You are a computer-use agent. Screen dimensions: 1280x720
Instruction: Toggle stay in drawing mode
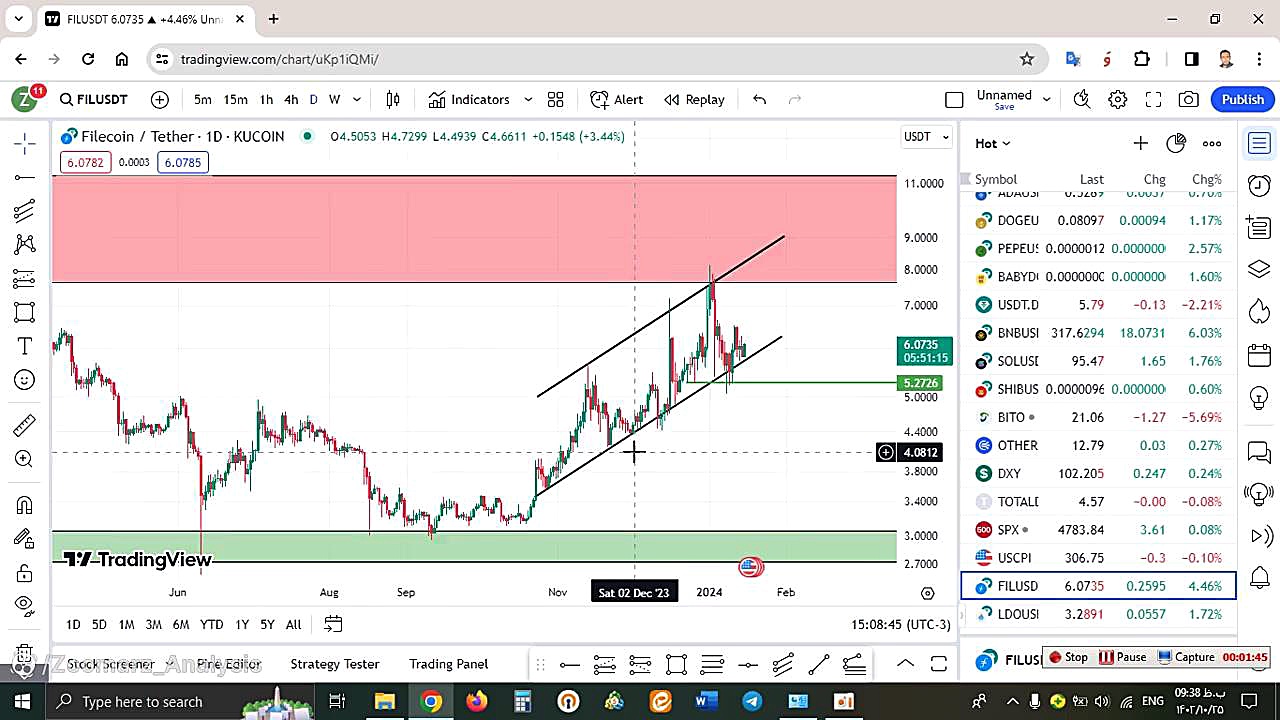[25, 539]
